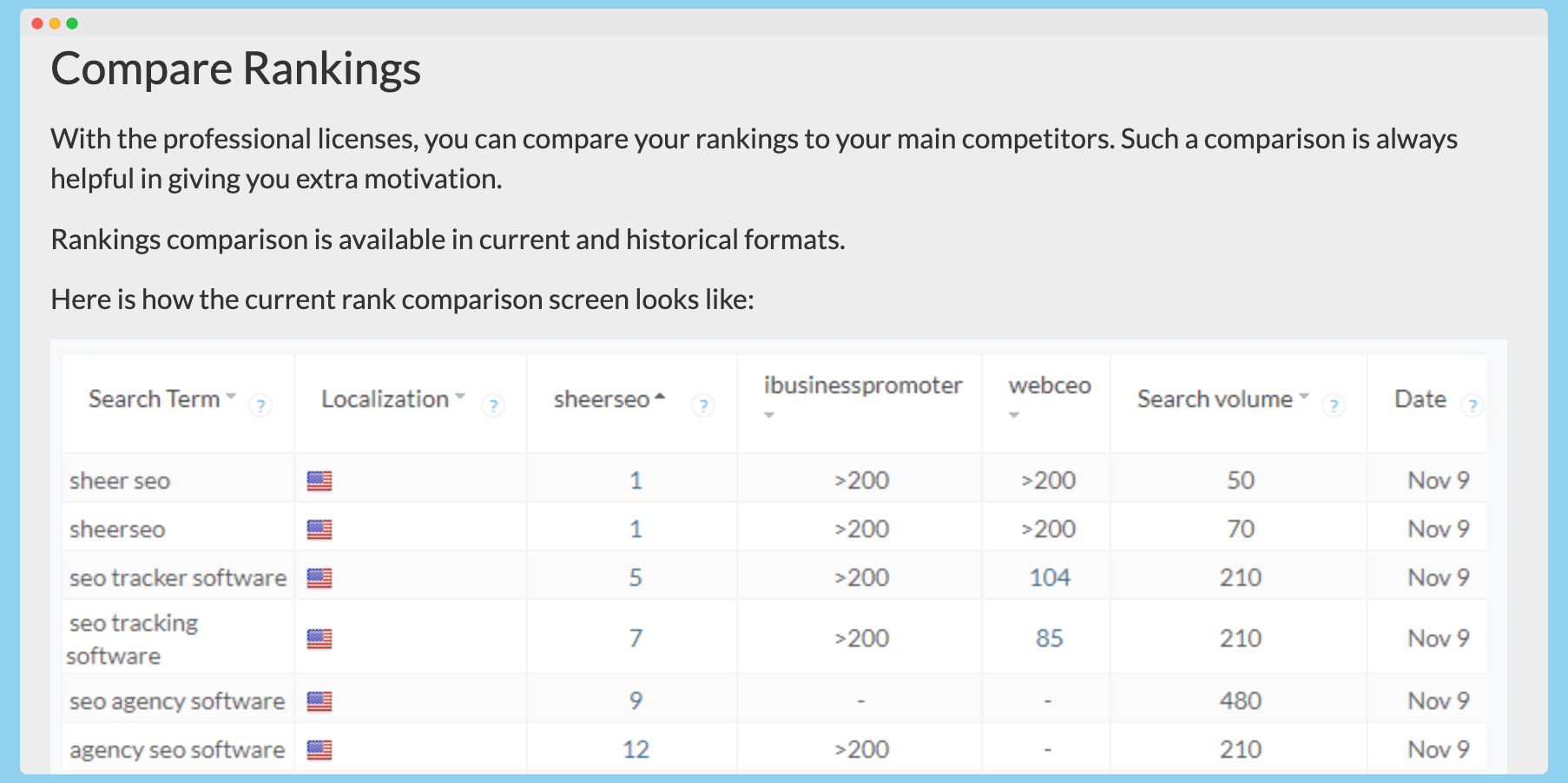Click ibusinesspromoter >200 in agency seo software row

point(861,750)
